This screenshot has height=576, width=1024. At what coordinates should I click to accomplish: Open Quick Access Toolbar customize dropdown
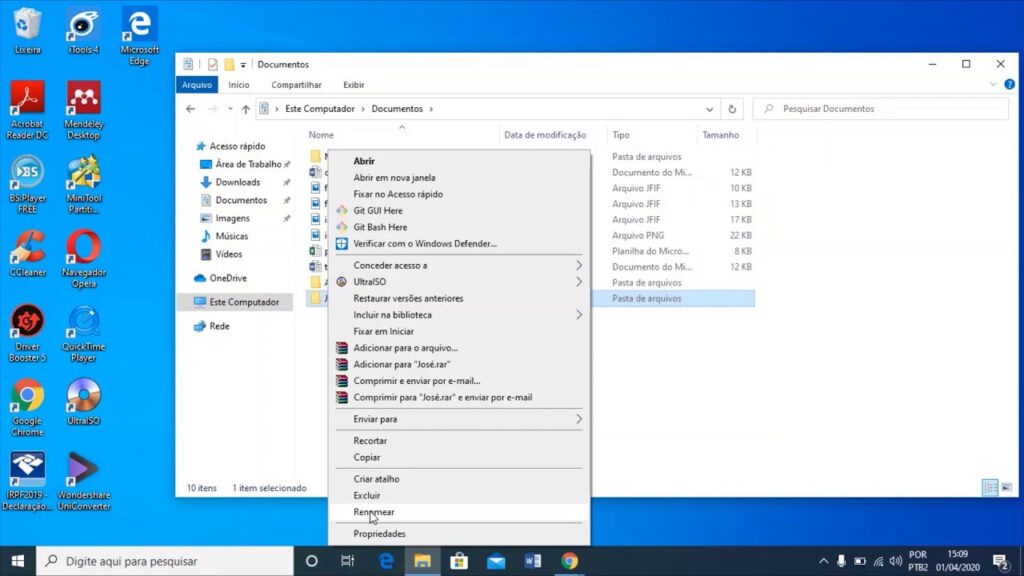point(243,65)
